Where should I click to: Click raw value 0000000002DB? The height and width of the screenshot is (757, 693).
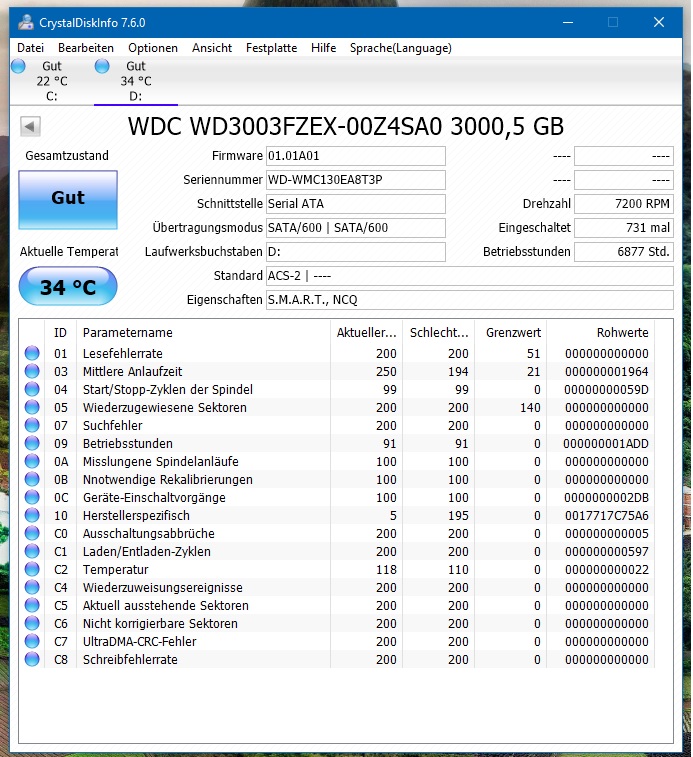(x=606, y=498)
